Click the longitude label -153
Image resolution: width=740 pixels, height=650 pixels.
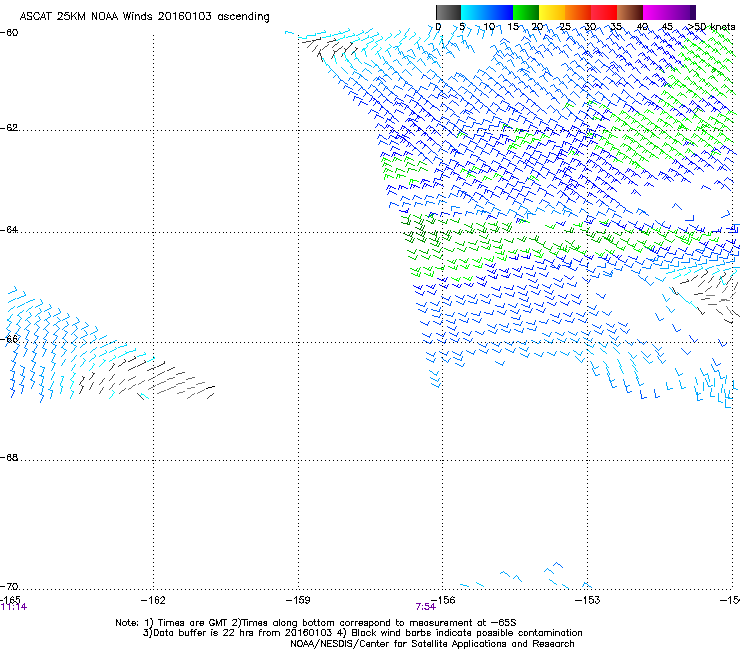(x=588, y=600)
